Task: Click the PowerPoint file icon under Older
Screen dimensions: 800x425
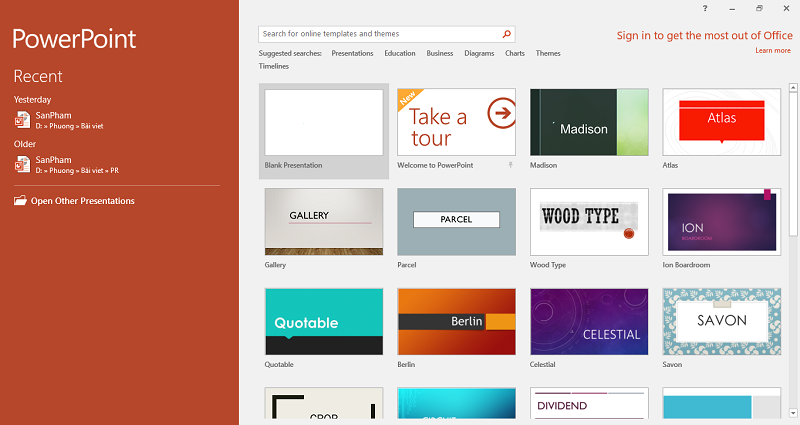Action: (22, 164)
